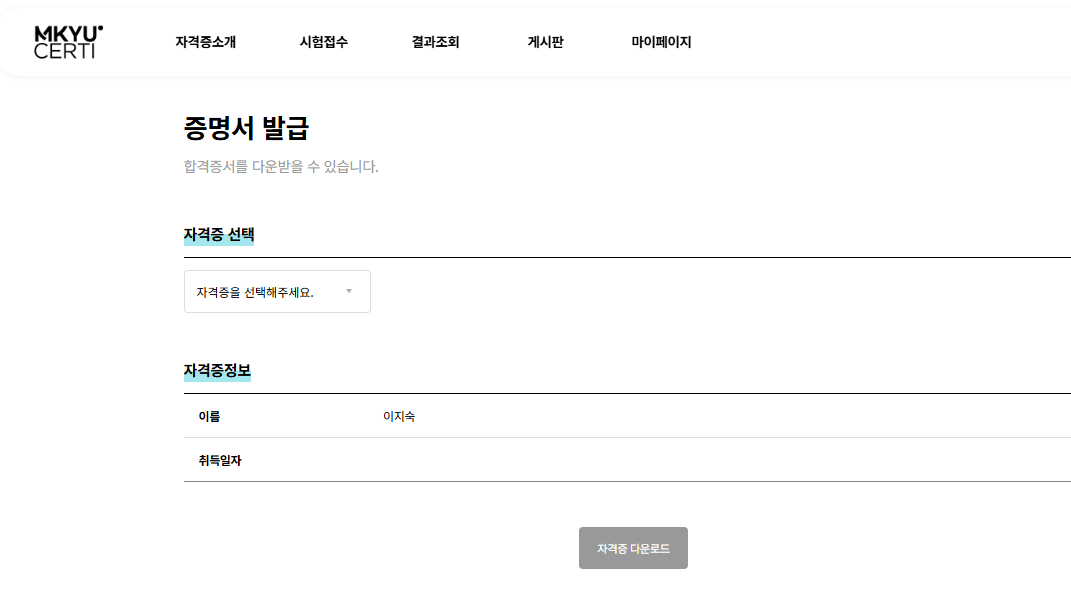Navigate to the 게시판 menu

(545, 42)
